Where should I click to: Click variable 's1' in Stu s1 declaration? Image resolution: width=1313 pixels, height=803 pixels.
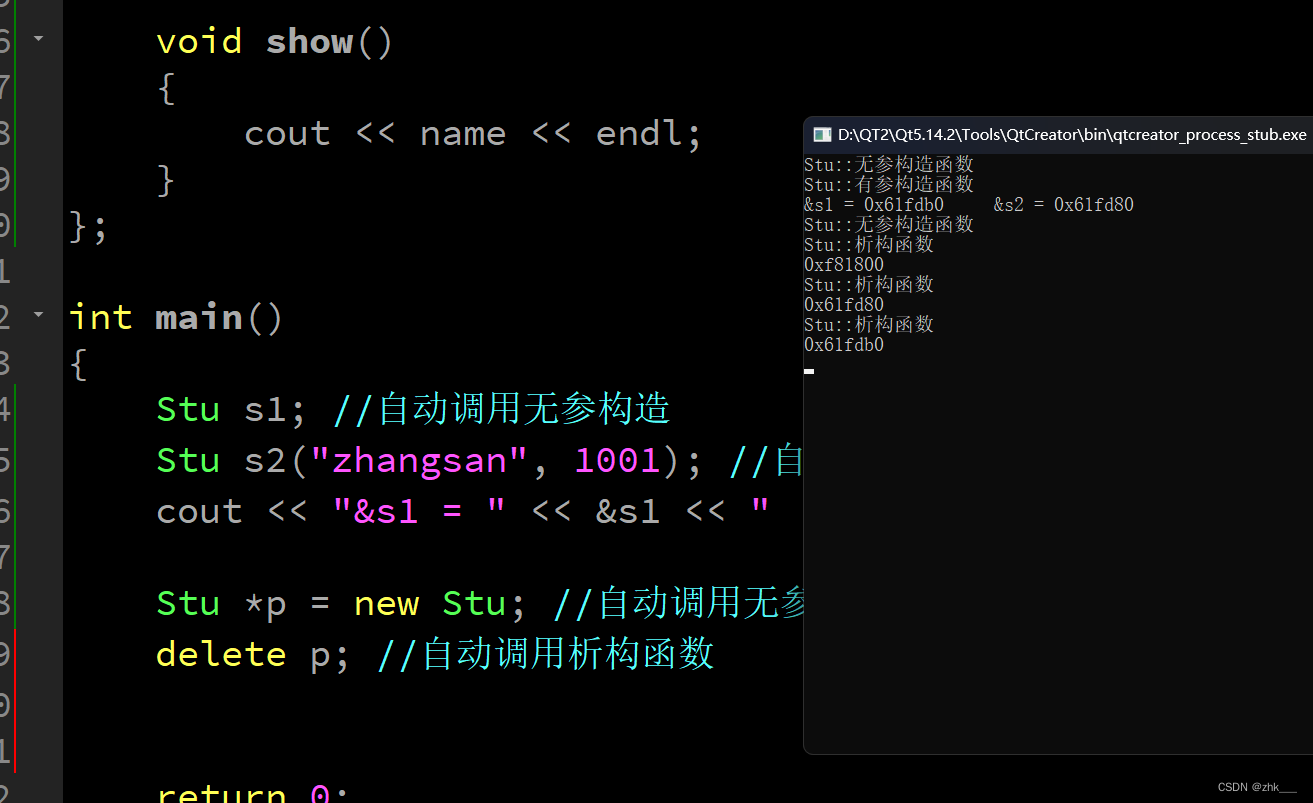(x=265, y=410)
